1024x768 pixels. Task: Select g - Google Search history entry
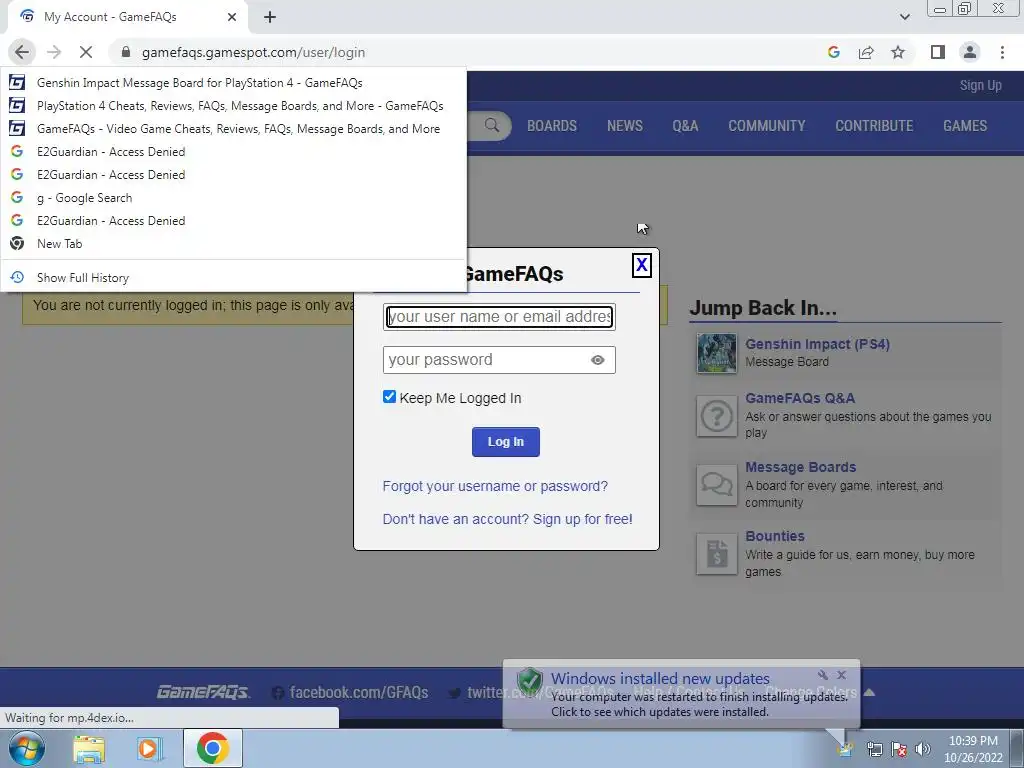(x=234, y=198)
